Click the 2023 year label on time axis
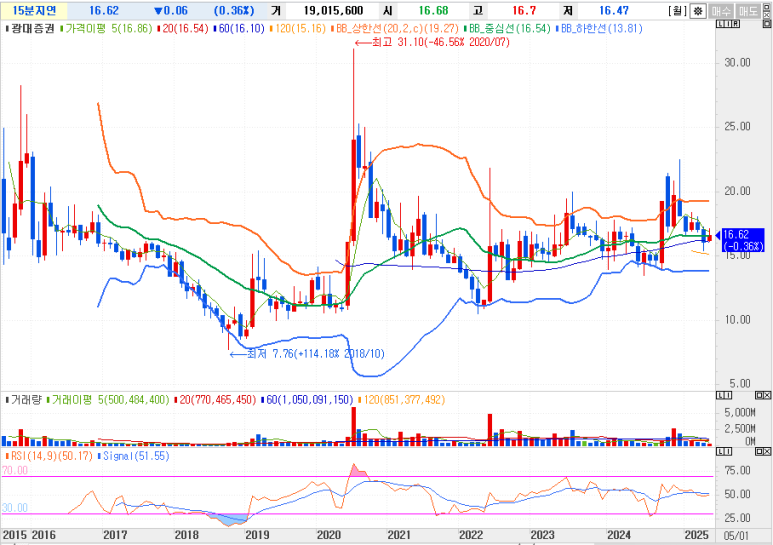Screen dimensions: 773x545 pyautogui.click(x=542, y=535)
